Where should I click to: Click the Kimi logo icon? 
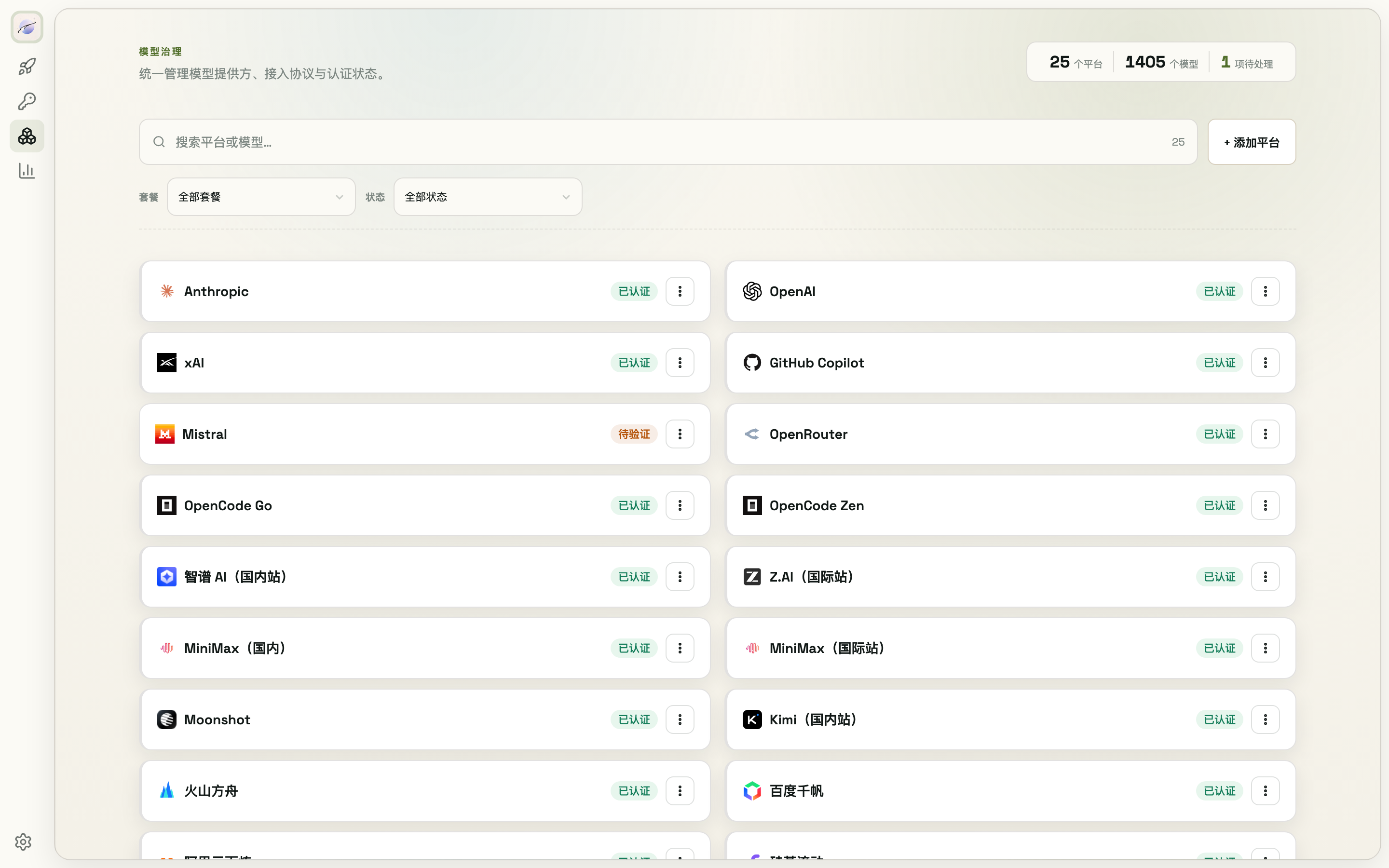[x=752, y=719]
